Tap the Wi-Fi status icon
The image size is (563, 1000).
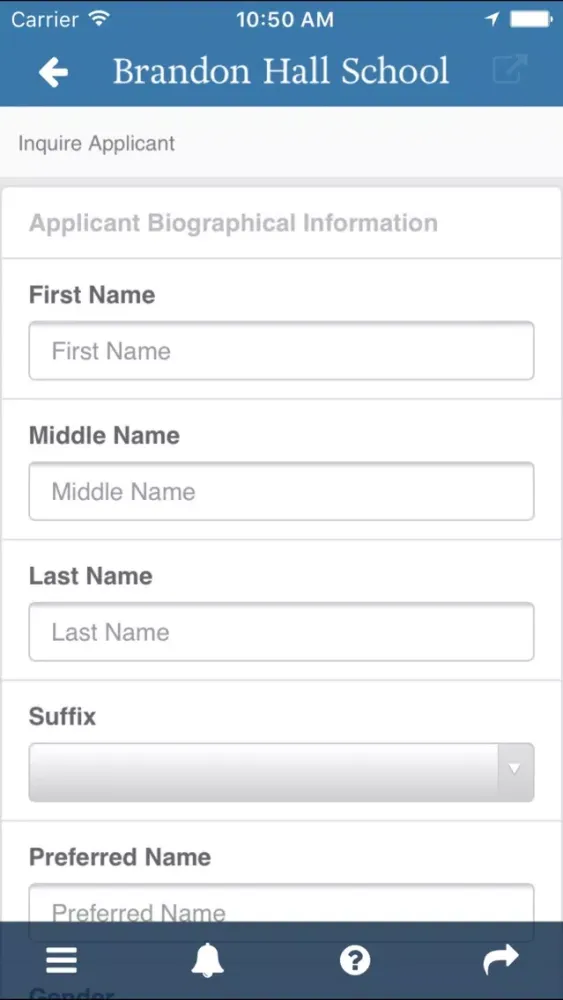click(99, 18)
